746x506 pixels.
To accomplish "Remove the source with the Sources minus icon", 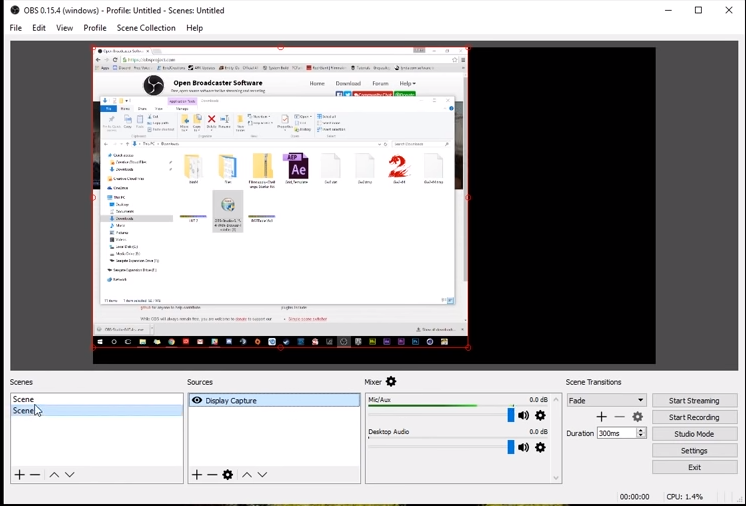I will coord(212,475).
